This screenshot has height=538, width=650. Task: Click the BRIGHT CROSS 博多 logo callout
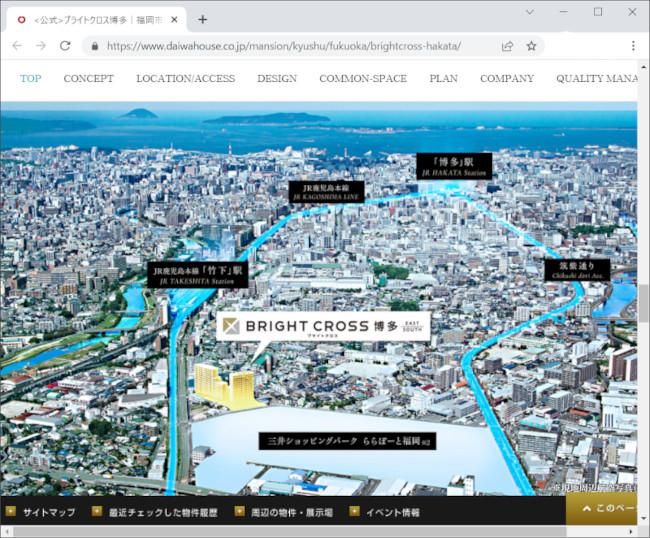323,326
